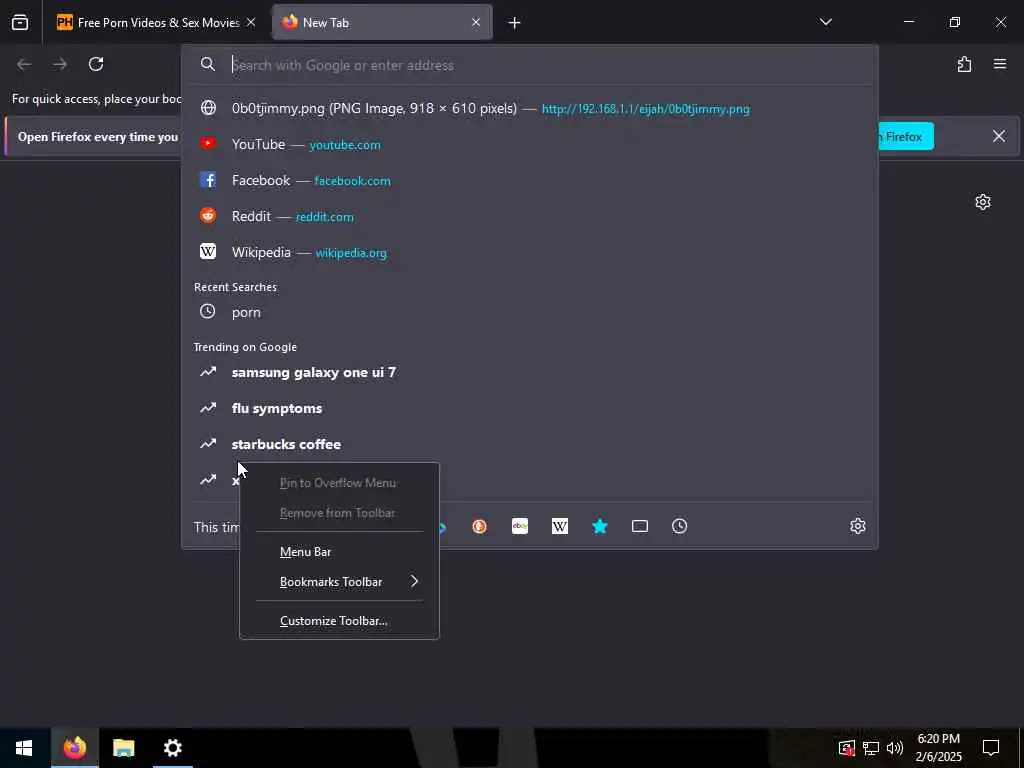Search with DuckDuckGo one-off icon
The width and height of the screenshot is (1024, 768).
point(479,526)
